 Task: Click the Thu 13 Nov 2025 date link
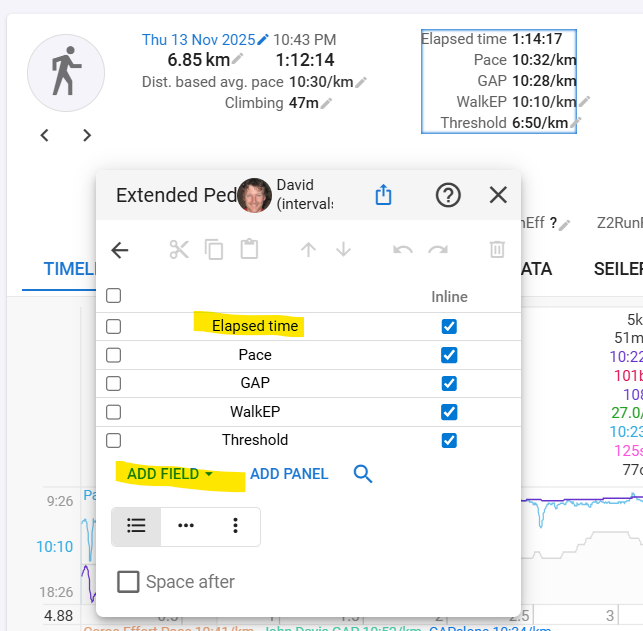pyautogui.click(x=198, y=40)
